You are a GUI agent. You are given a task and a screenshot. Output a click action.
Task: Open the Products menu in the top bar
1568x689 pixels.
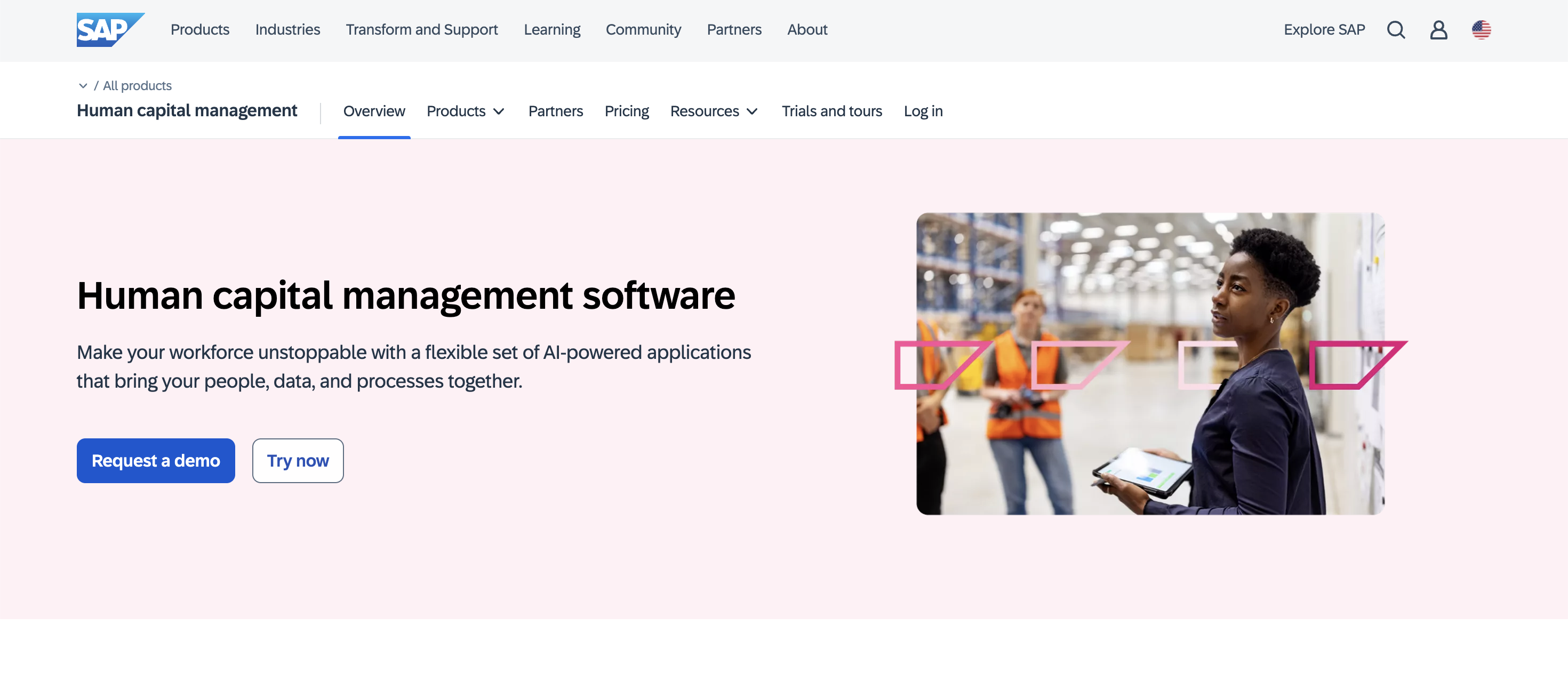[199, 29]
